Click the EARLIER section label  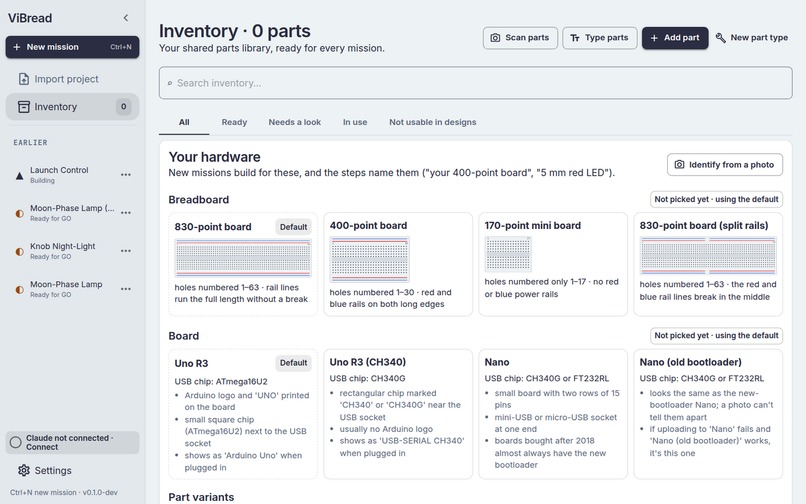(x=30, y=142)
